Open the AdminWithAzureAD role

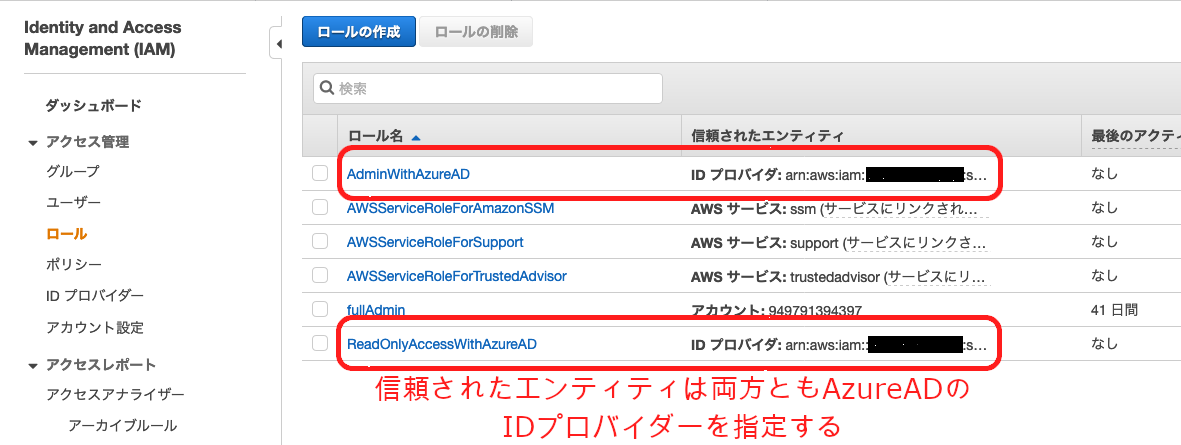click(x=408, y=175)
